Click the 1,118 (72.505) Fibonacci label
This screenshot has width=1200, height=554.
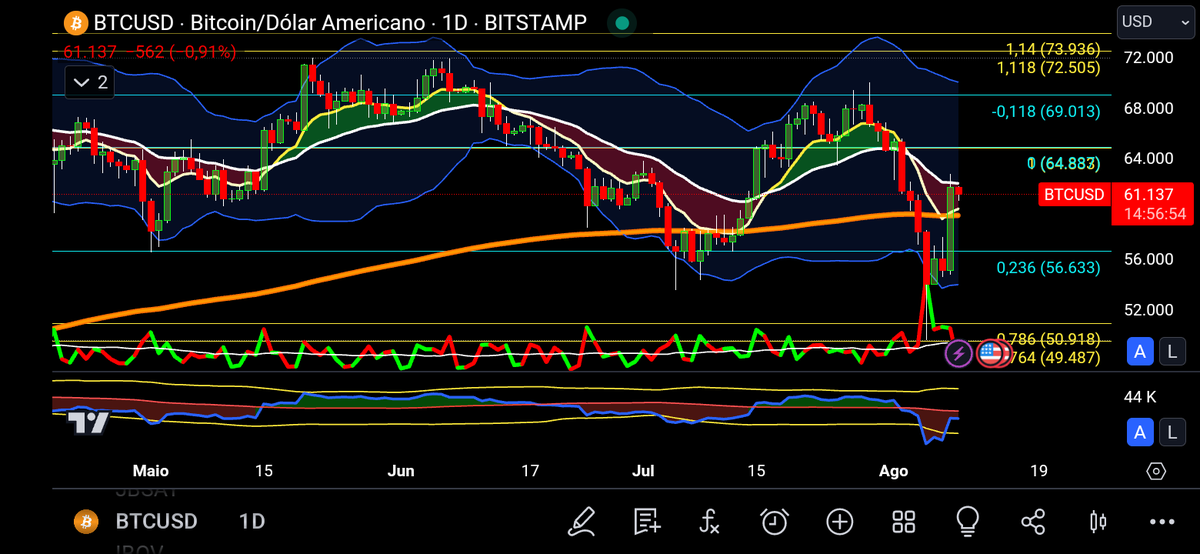tap(1048, 68)
